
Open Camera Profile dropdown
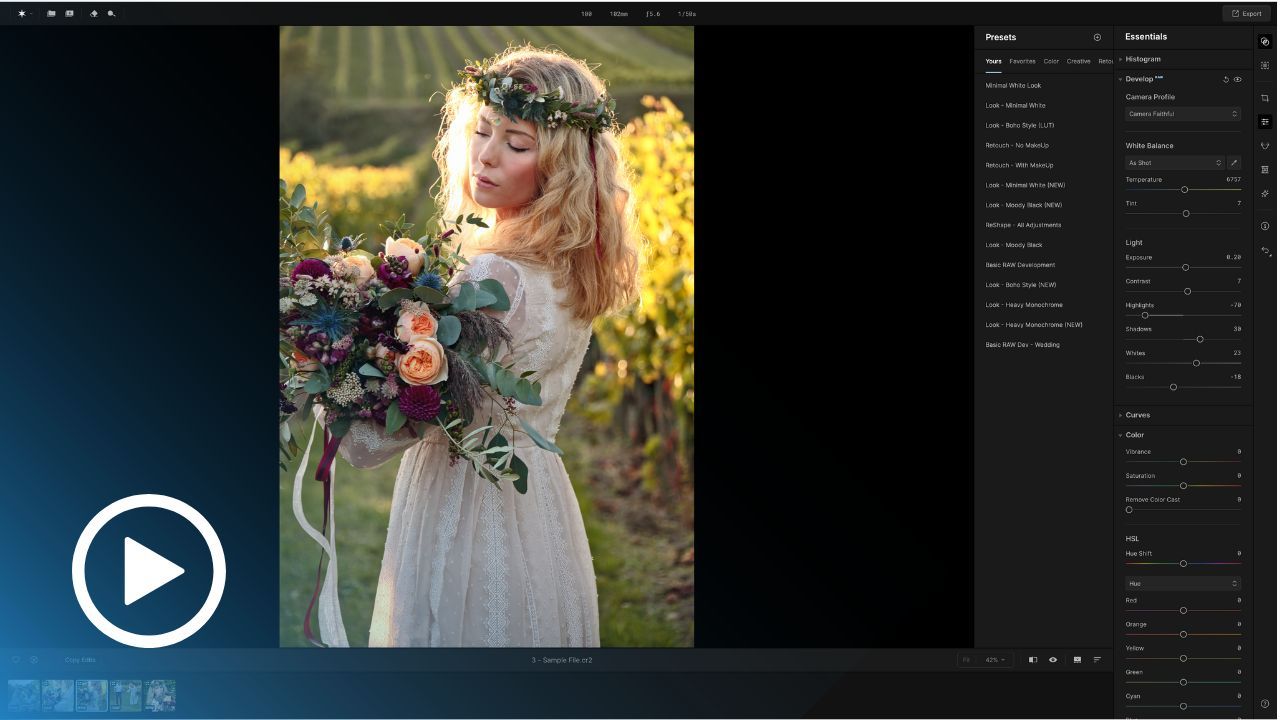point(1183,114)
